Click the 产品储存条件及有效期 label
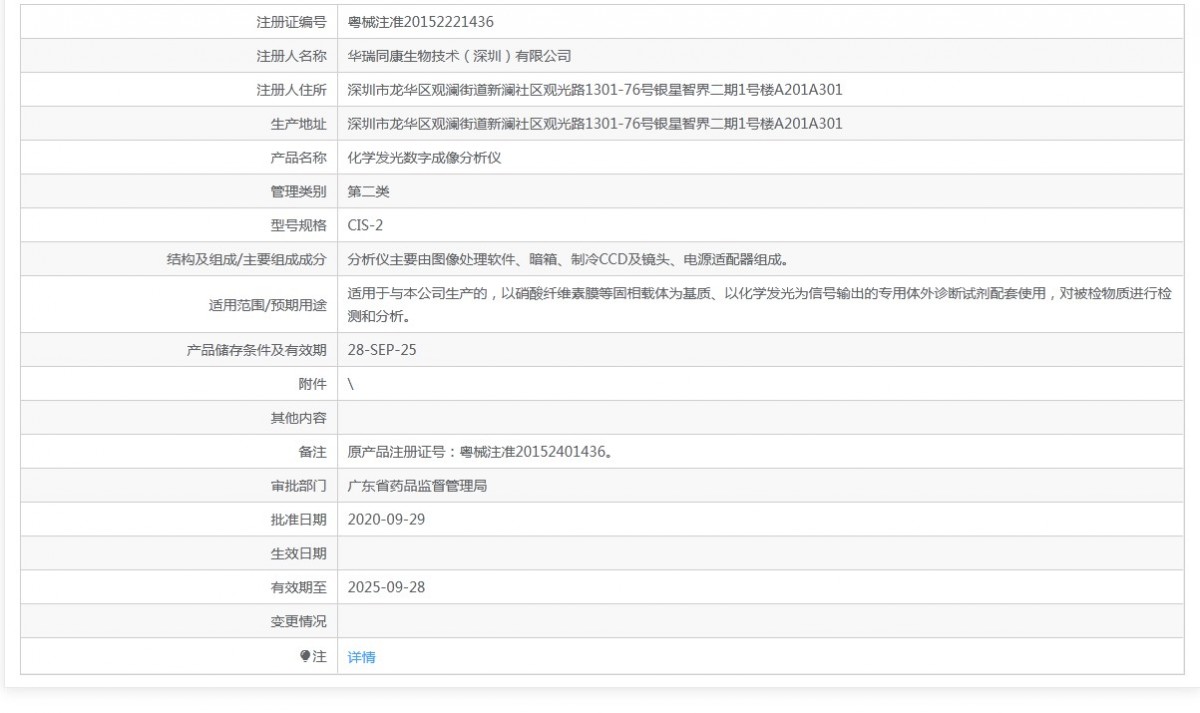The height and width of the screenshot is (713, 1200). click(x=256, y=350)
